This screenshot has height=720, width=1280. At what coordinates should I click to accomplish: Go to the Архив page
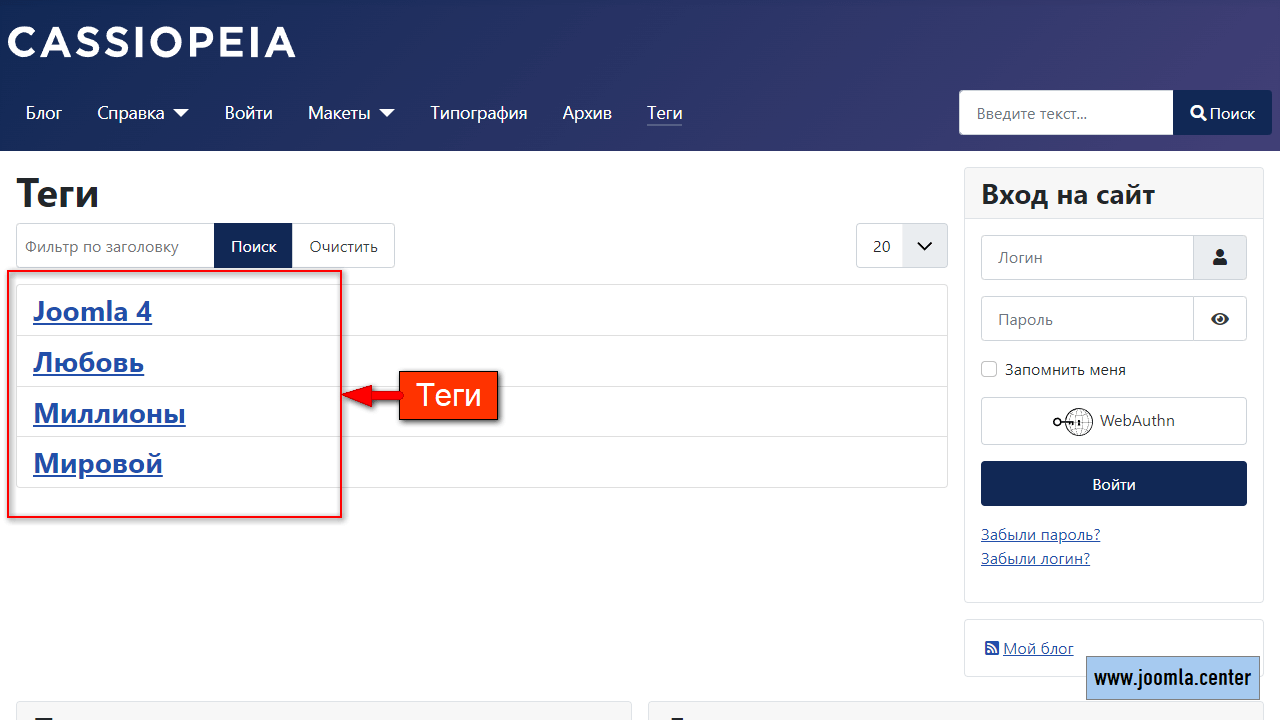coord(587,113)
